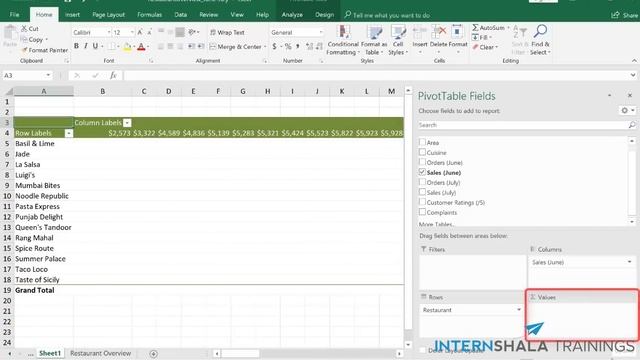
Task: Open the Row Labels filter dropdown
Action: click(x=69, y=133)
